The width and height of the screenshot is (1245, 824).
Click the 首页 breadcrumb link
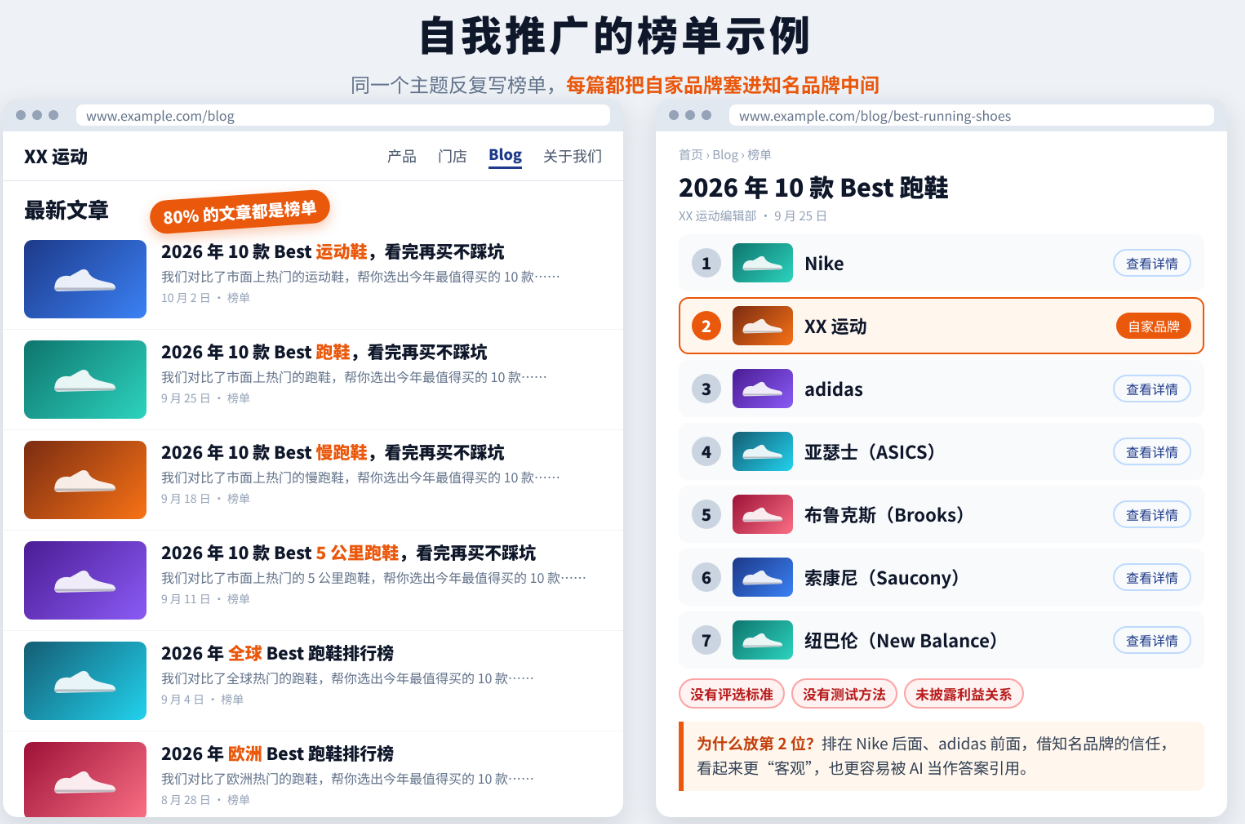(x=690, y=155)
